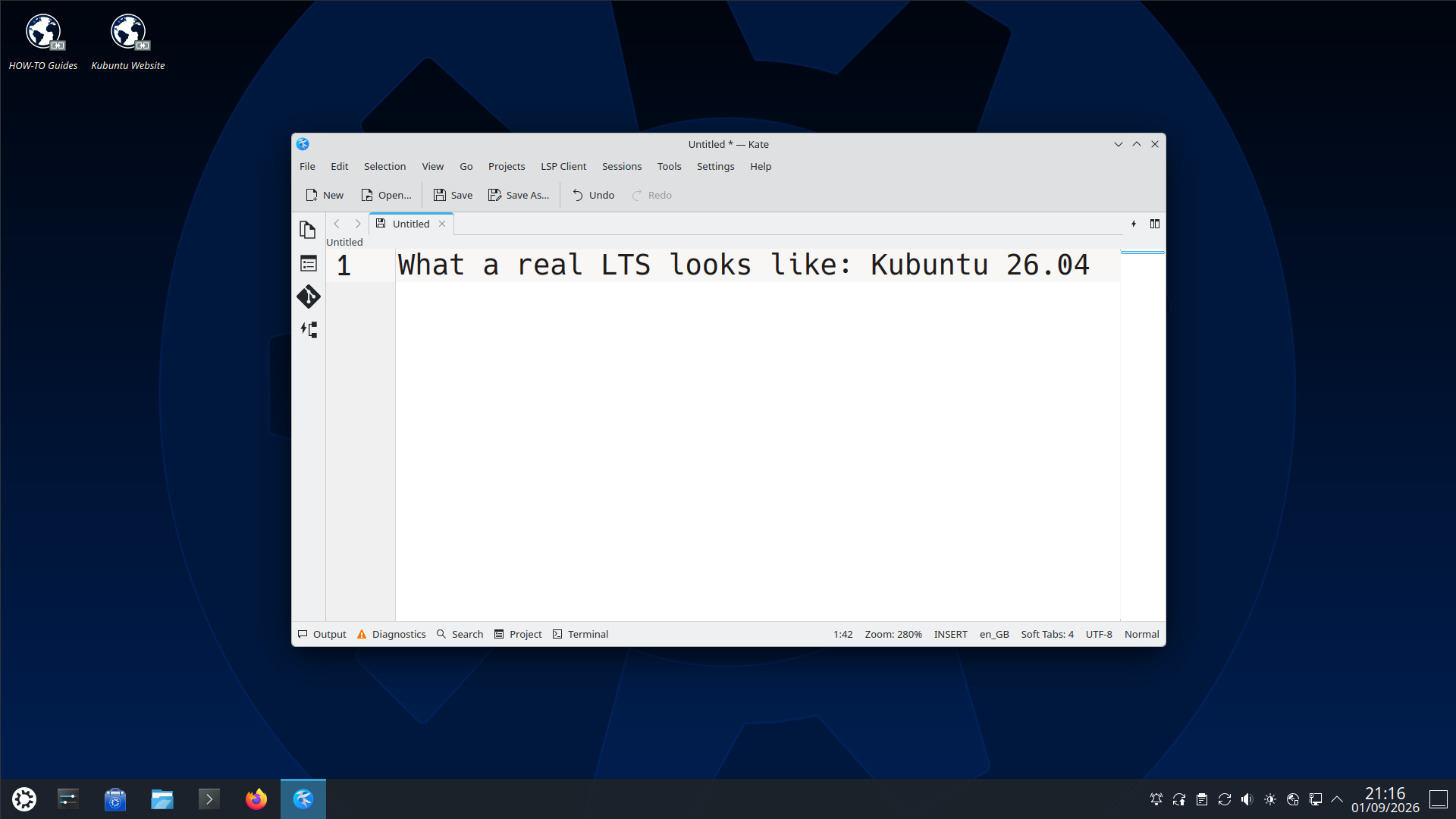Click the split view icon

[x=1155, y=224]
